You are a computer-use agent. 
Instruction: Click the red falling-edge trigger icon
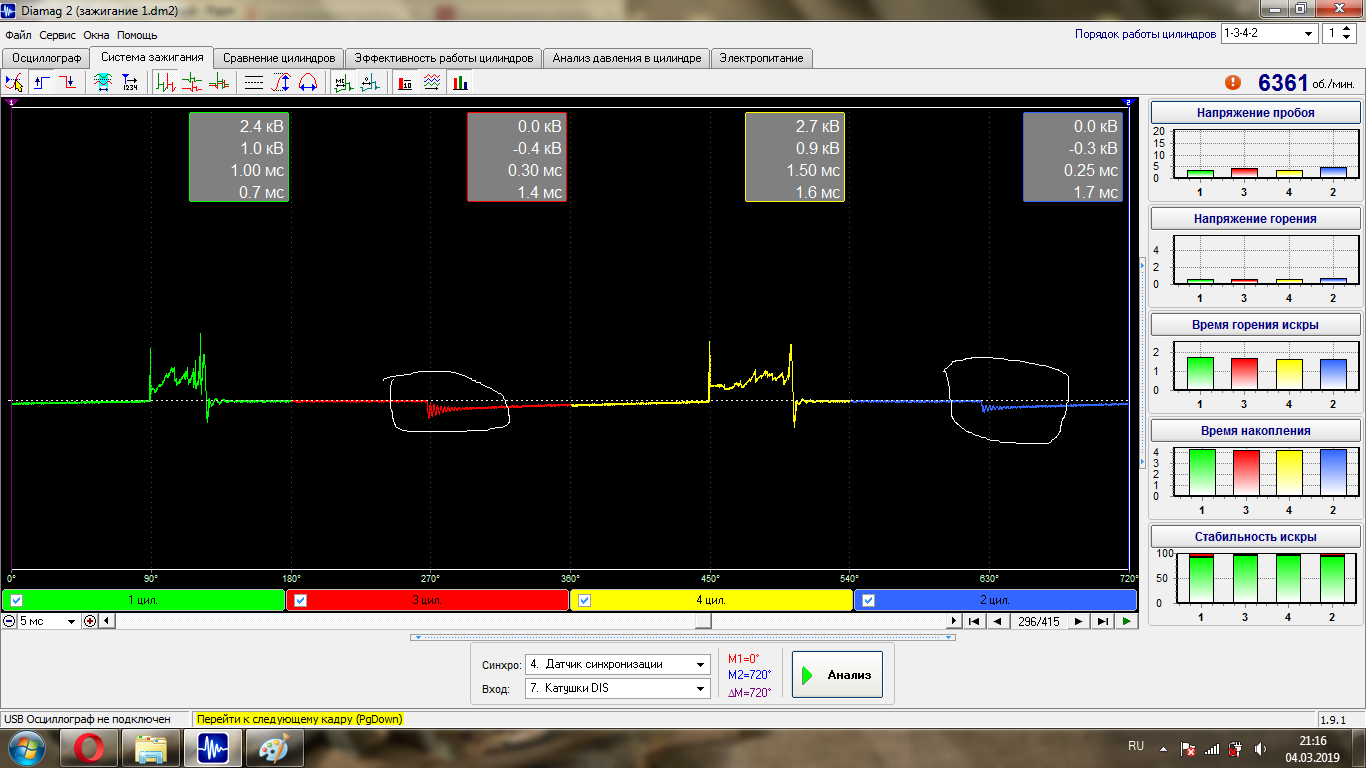coord(67,83)
